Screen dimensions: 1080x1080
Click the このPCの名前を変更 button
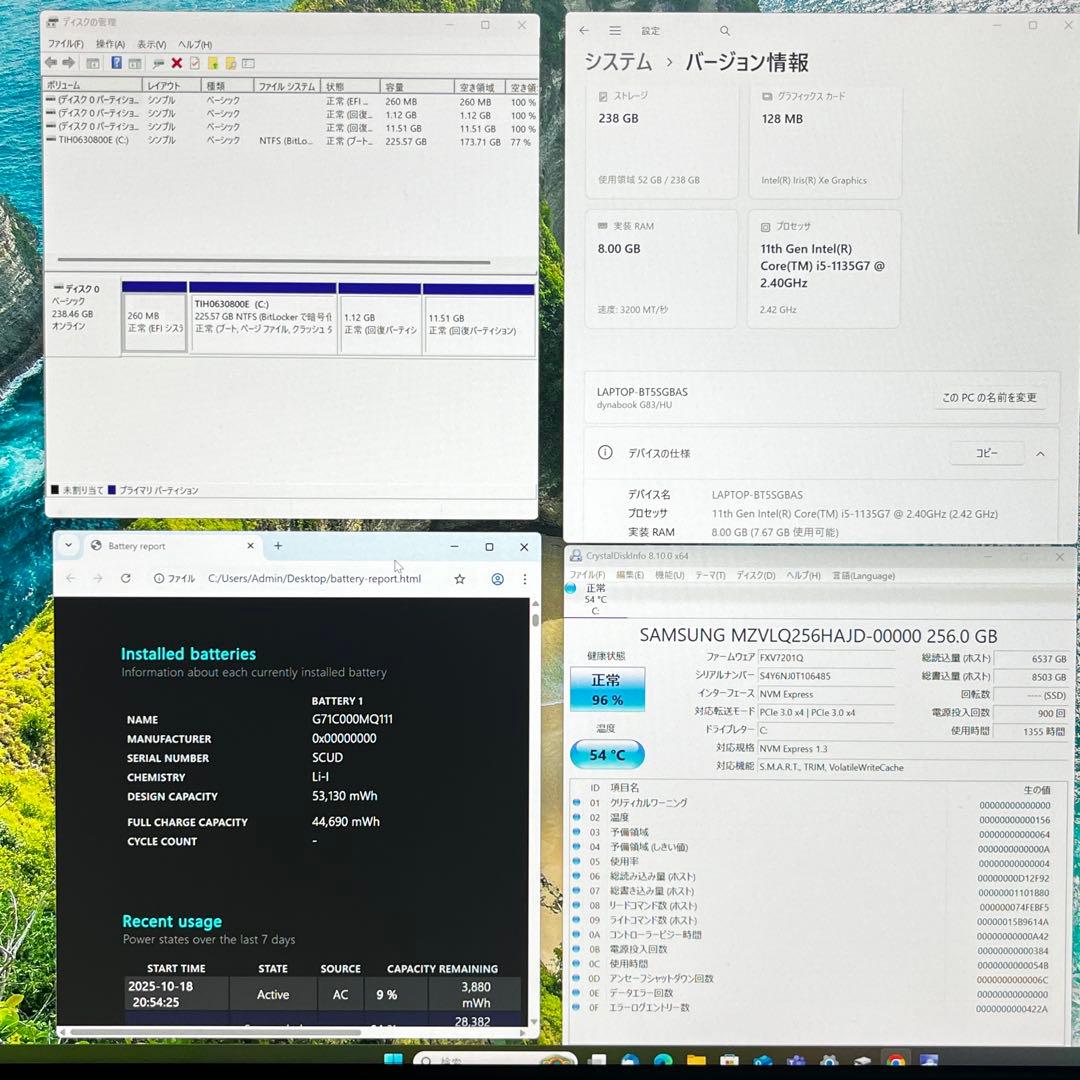tap(988, 397)
